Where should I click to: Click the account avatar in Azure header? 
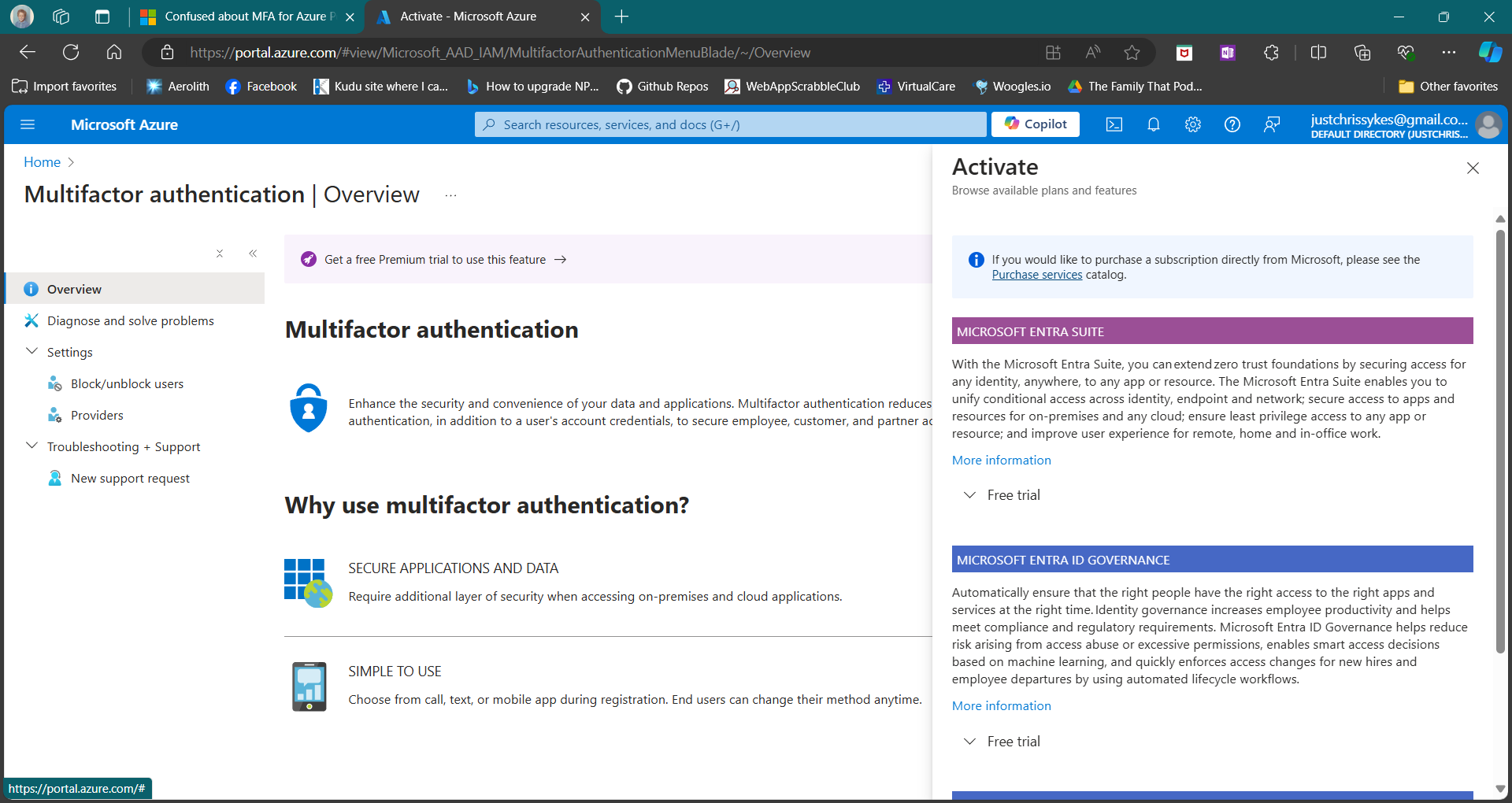[x=1488, y=124]
